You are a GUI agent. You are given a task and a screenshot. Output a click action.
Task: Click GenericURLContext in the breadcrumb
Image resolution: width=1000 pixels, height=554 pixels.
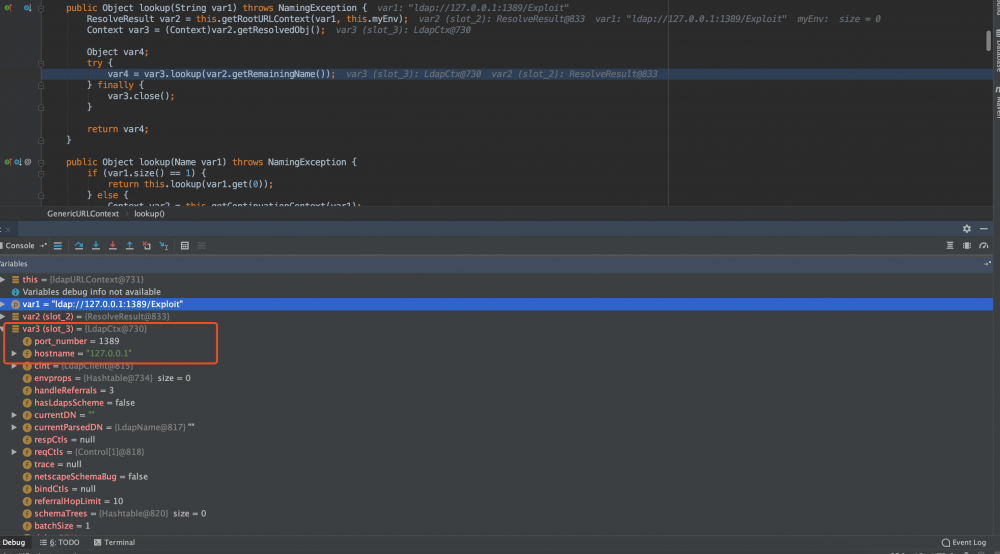coord(83,214)
